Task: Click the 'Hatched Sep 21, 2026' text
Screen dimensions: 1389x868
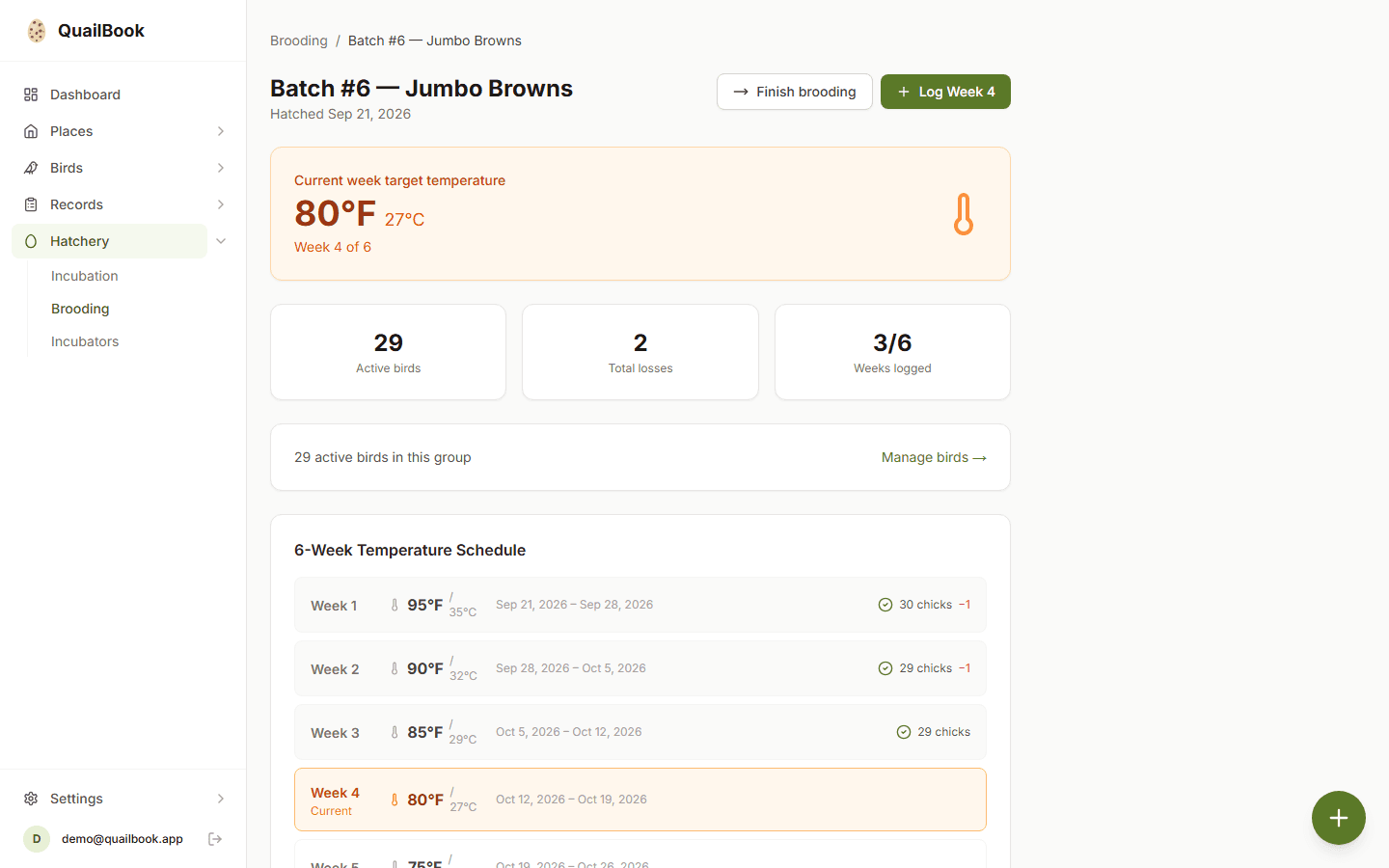Action: 340,114
